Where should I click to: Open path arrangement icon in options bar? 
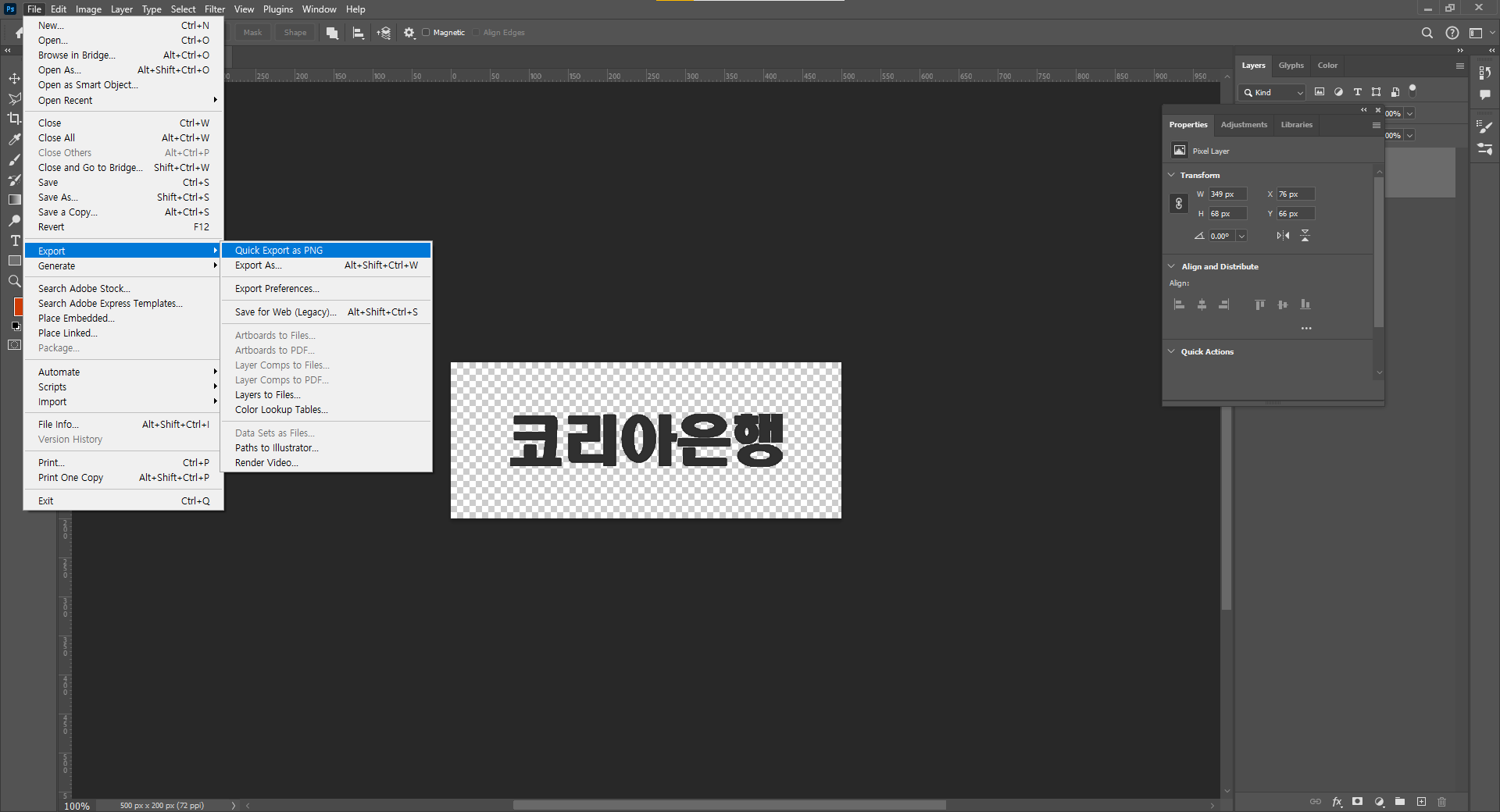click(x=384, y=33)
